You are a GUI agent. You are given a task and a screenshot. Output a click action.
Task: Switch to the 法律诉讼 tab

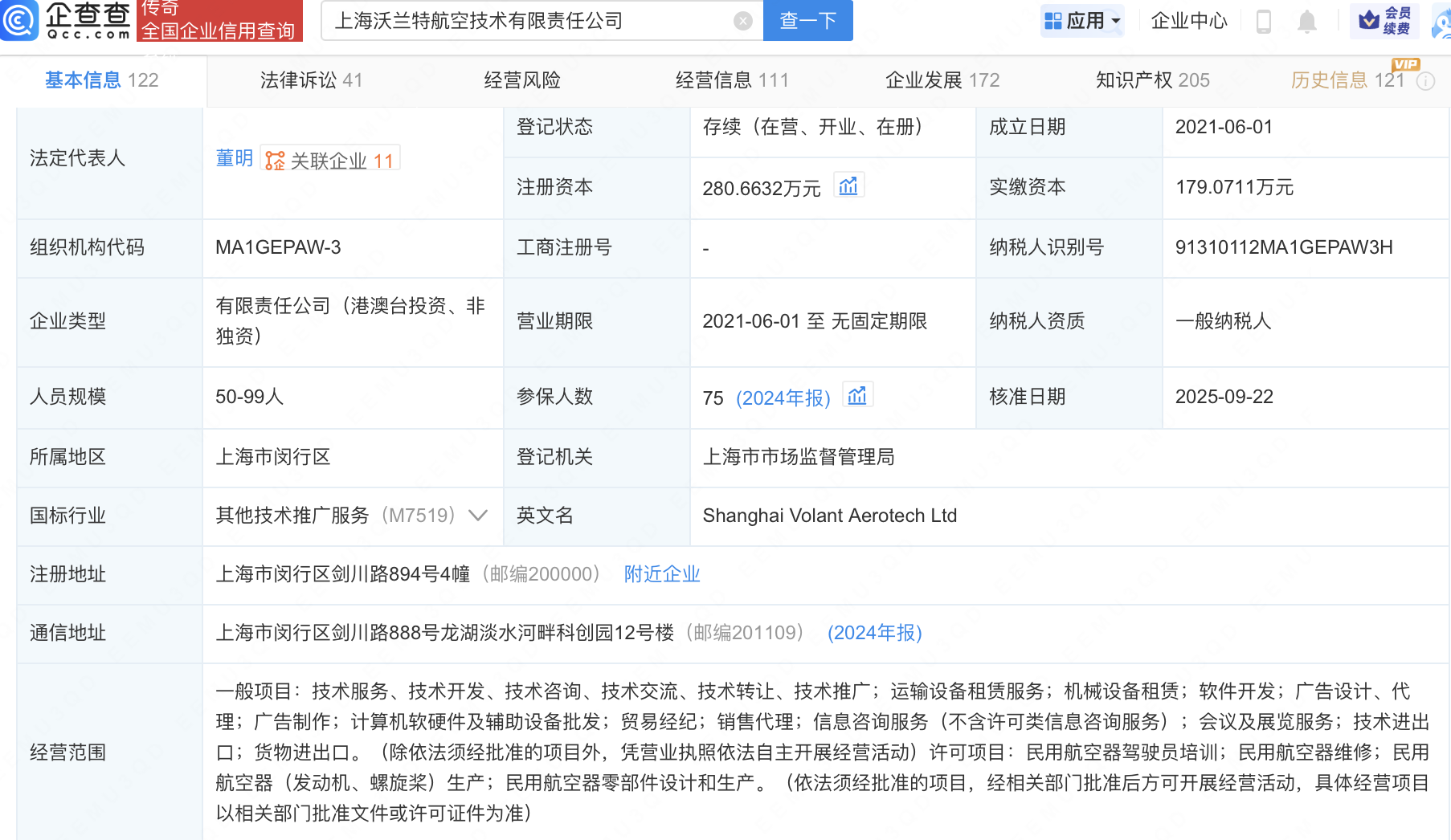click(x=311, y=80)
